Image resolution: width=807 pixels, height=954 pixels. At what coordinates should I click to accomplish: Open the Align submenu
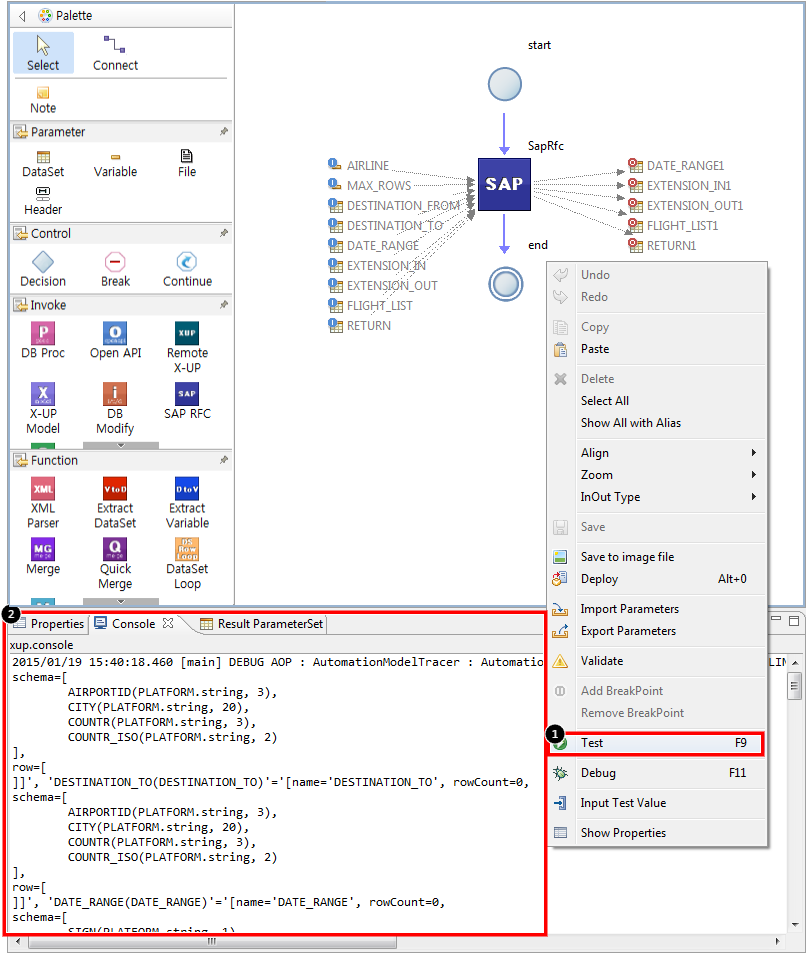[x=657, y=453]
